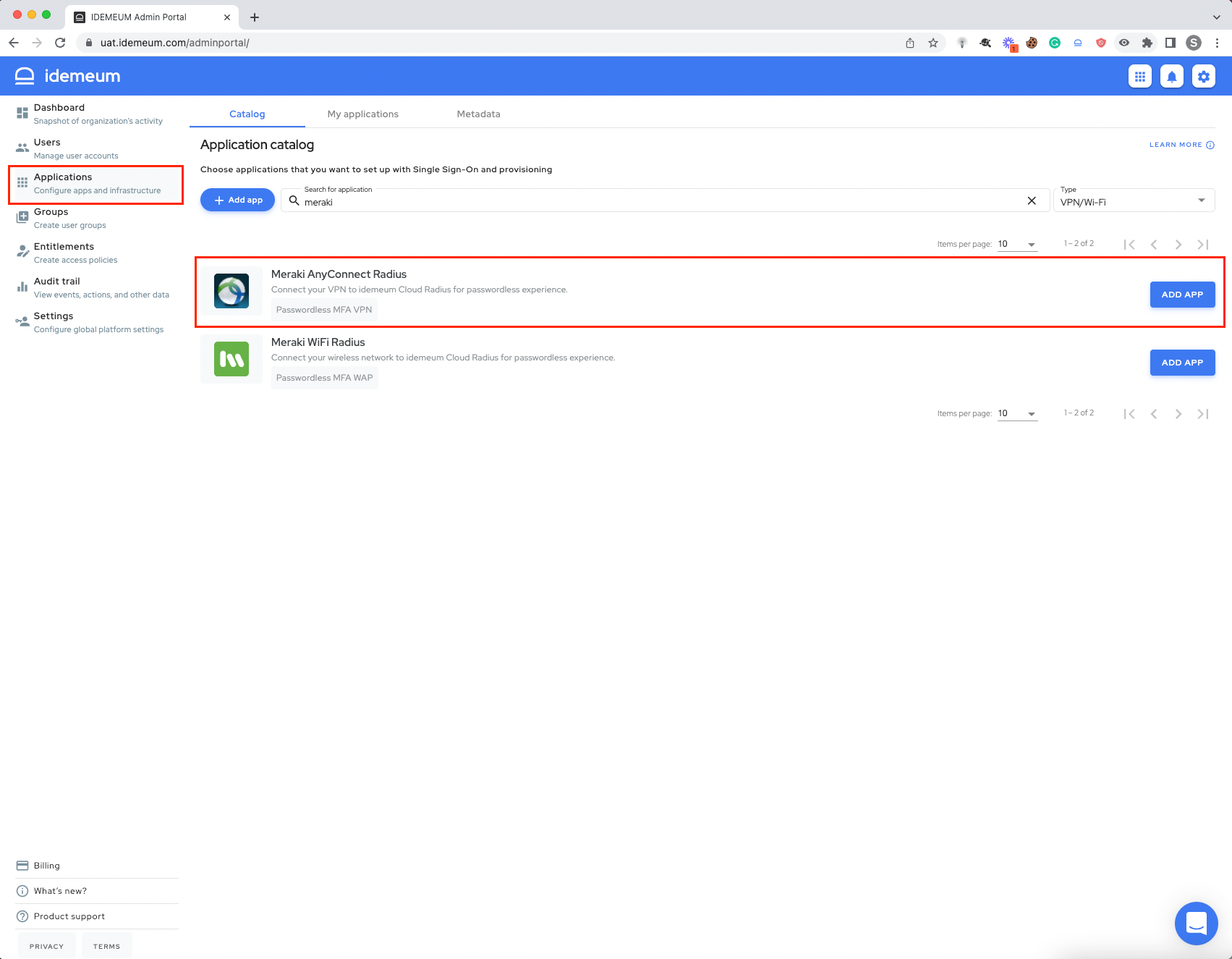Go to last page in top pagination
The image size is (1232, 959).
1203,245
